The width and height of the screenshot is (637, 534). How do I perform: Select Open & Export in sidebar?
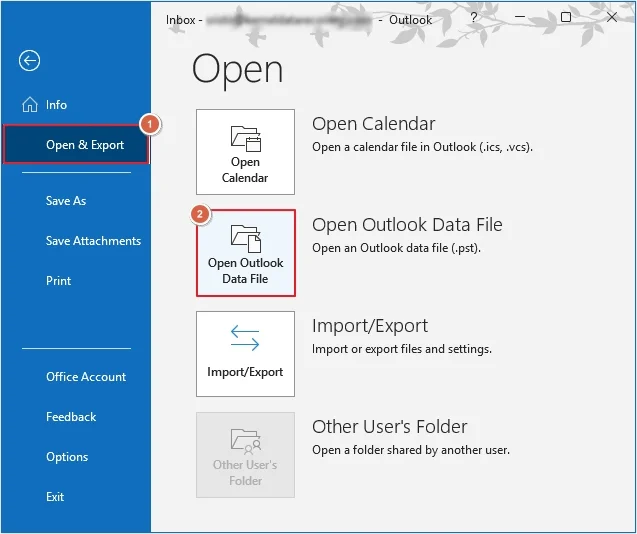click(x=76, y=145)
